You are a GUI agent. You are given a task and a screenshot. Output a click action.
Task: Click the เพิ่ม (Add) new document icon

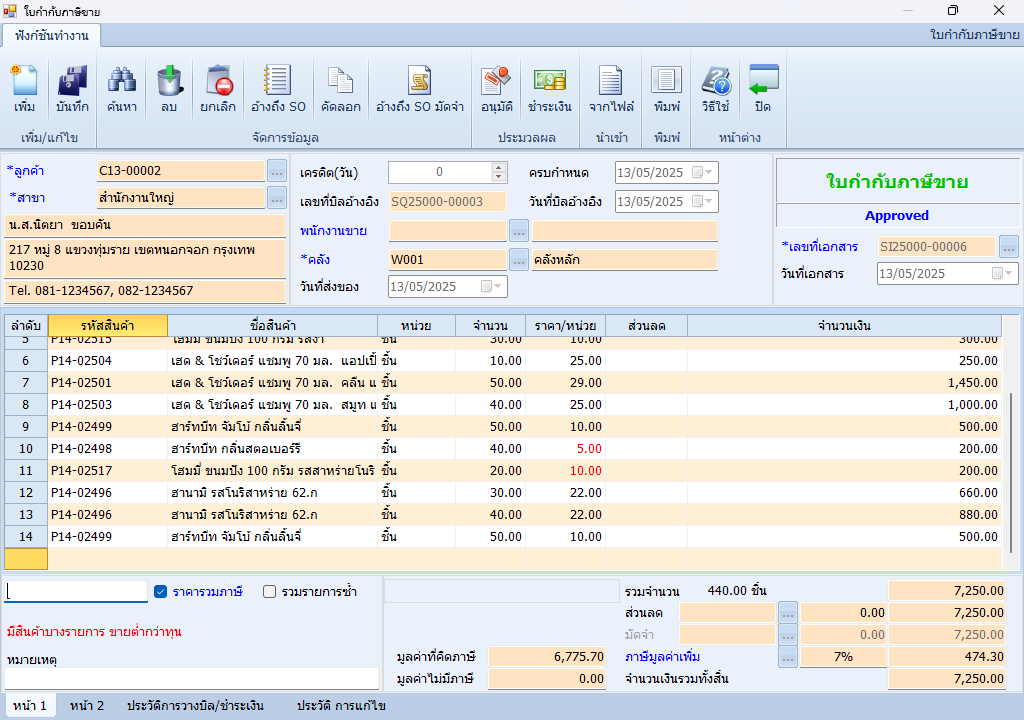[25, 88]
